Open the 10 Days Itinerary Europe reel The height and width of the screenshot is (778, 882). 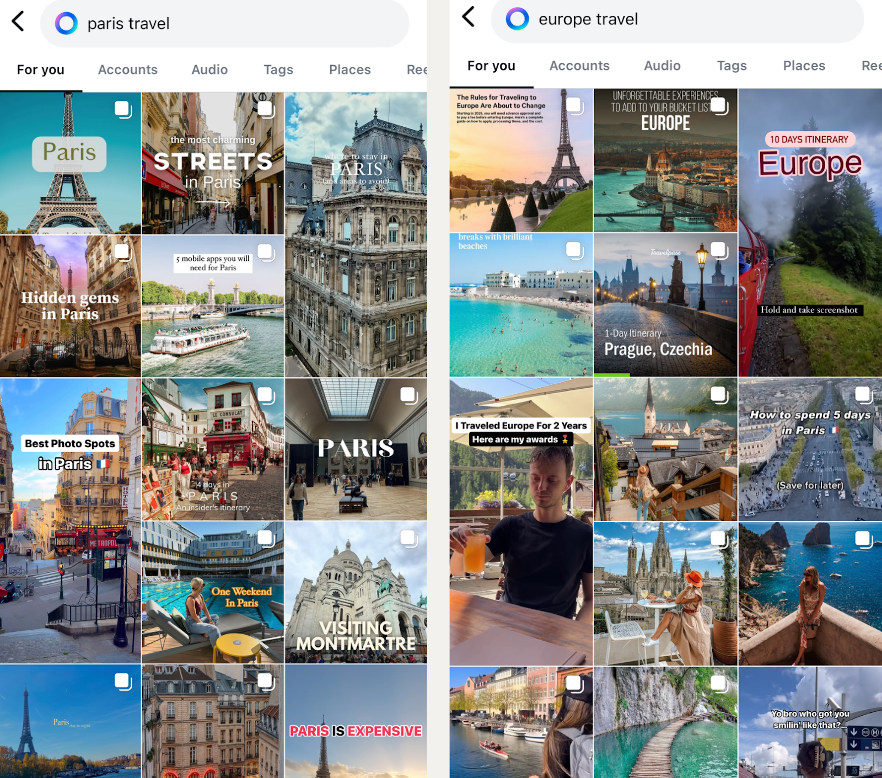810,232
